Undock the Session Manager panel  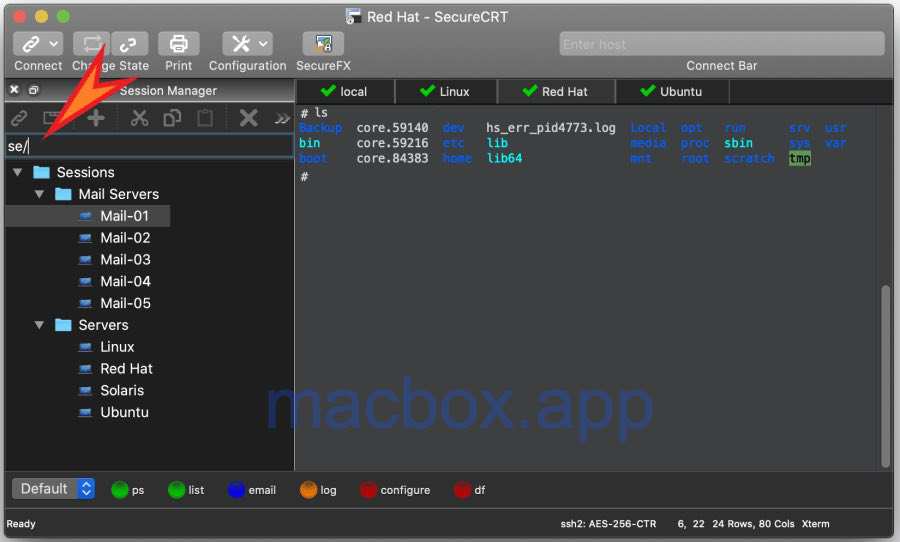pyautogui.click(x=33, y=90)
